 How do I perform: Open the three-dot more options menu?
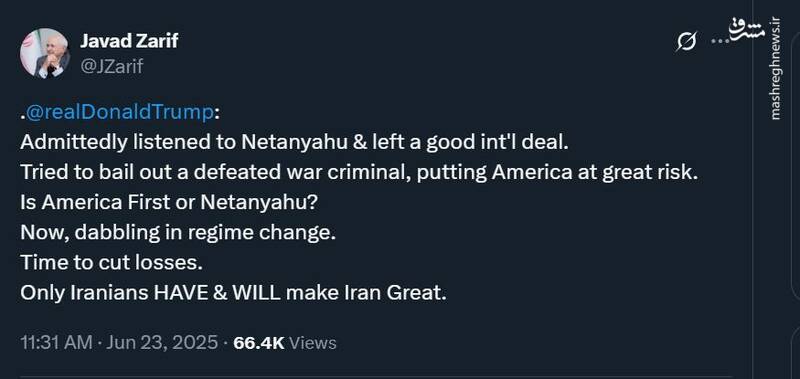point(720,41)
